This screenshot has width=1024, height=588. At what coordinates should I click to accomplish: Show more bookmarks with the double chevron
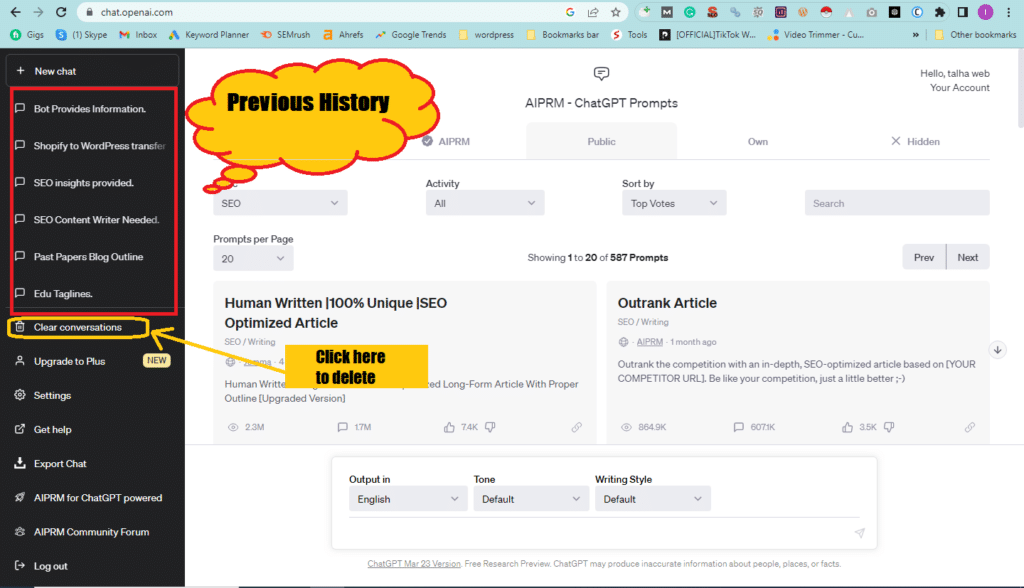click(916, 35)
